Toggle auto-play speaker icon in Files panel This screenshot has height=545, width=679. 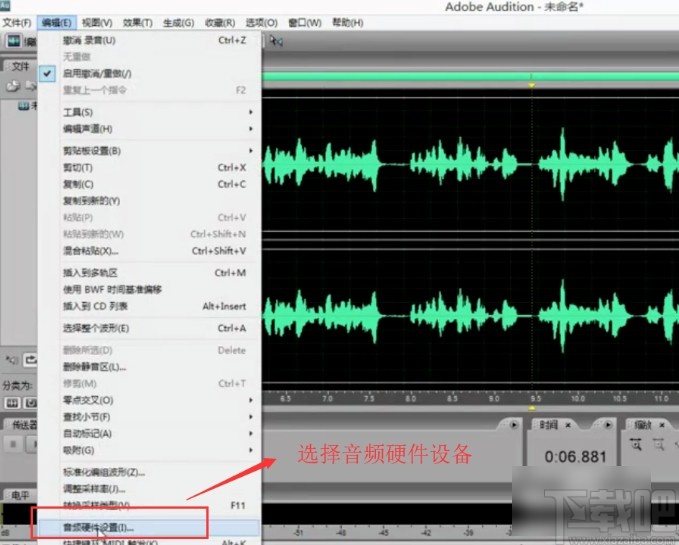[12, 360]
